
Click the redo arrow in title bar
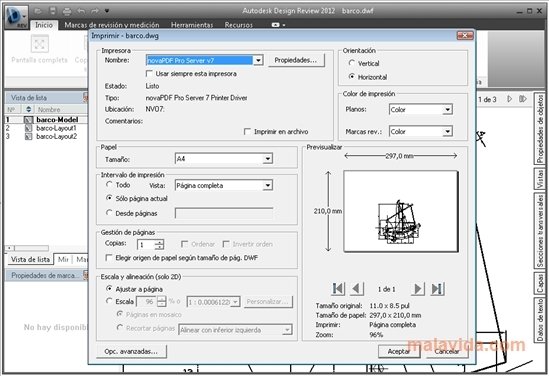[95, 11]
